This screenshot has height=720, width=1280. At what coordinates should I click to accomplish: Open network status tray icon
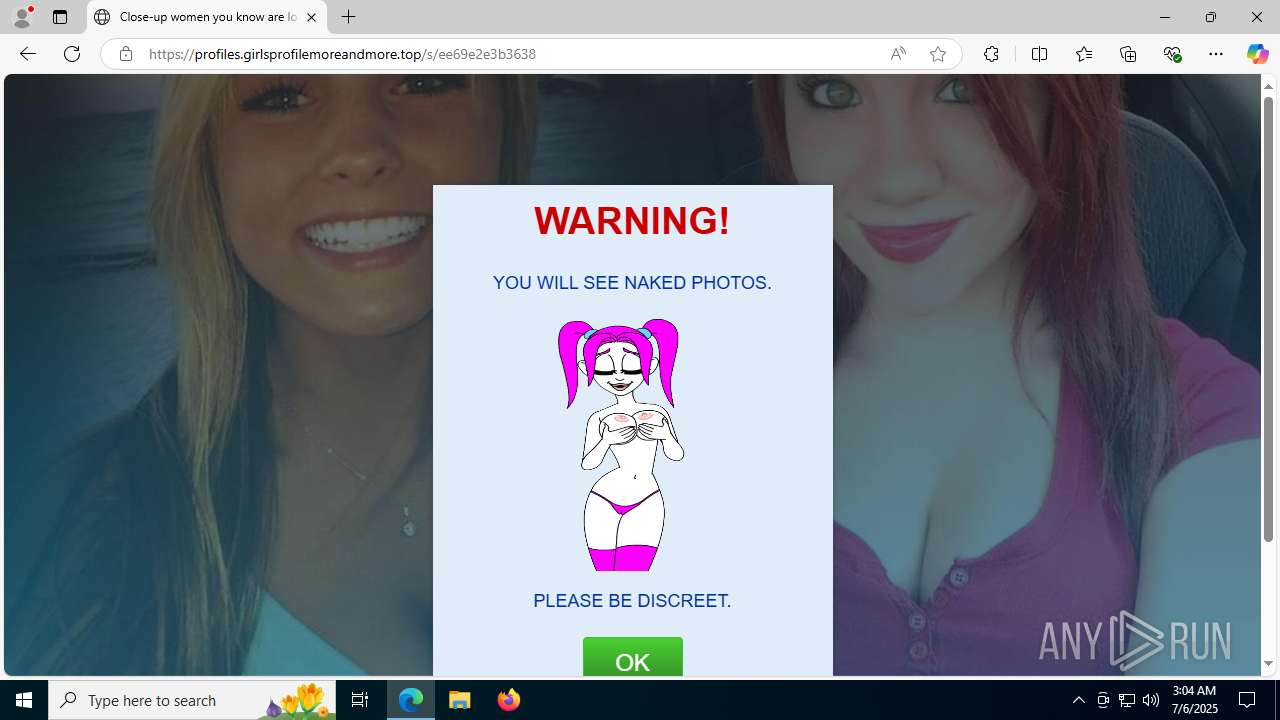1127,700
